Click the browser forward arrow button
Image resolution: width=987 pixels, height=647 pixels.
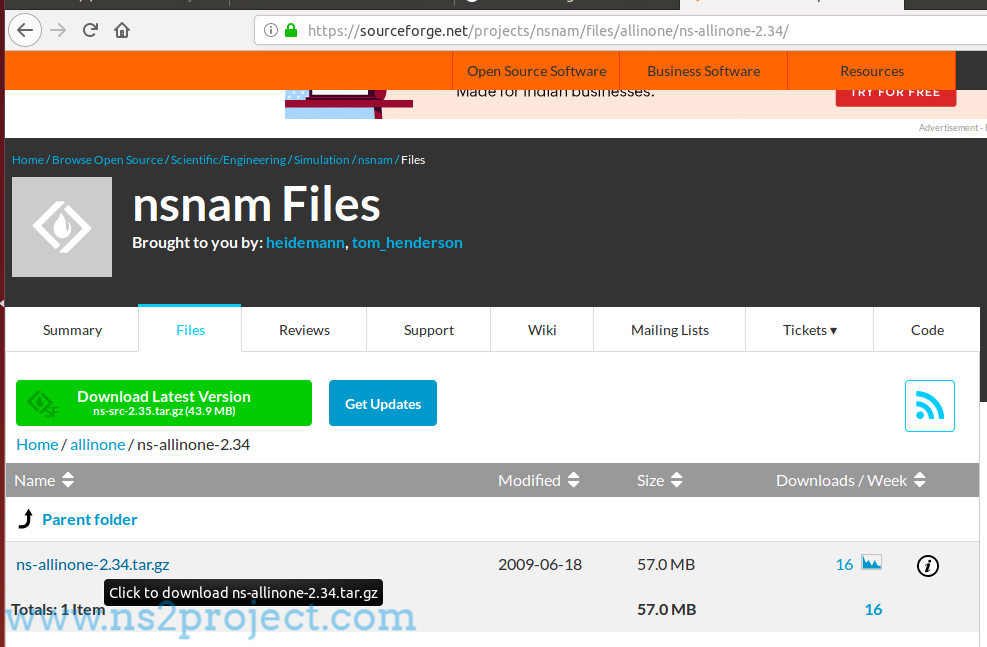point(58,30)
